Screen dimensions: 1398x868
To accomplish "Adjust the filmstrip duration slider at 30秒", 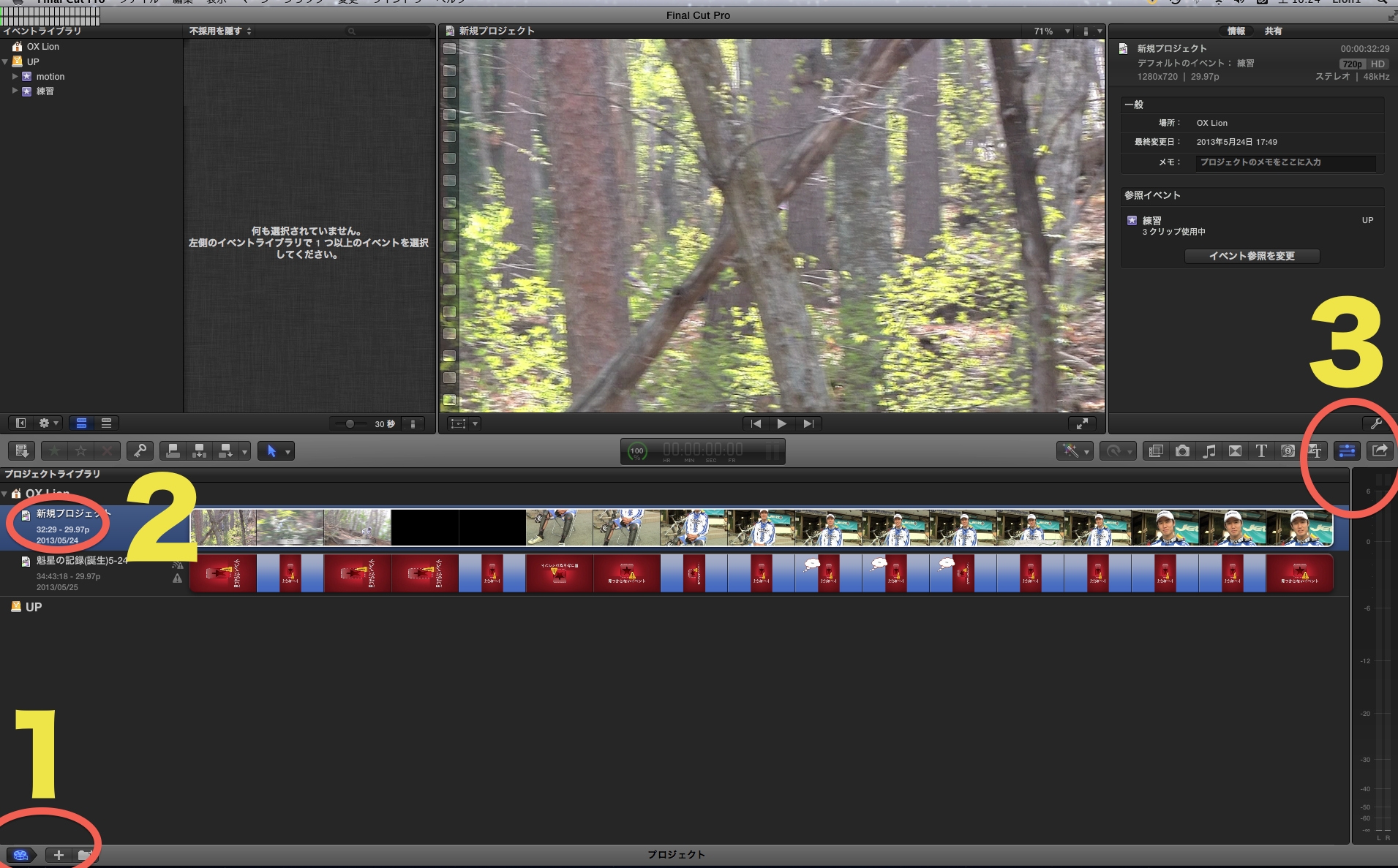I will (x=350, y=423).
